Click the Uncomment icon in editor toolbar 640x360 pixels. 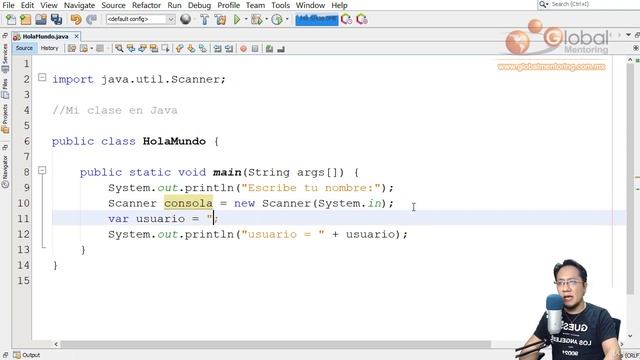(x=281, y=49)
